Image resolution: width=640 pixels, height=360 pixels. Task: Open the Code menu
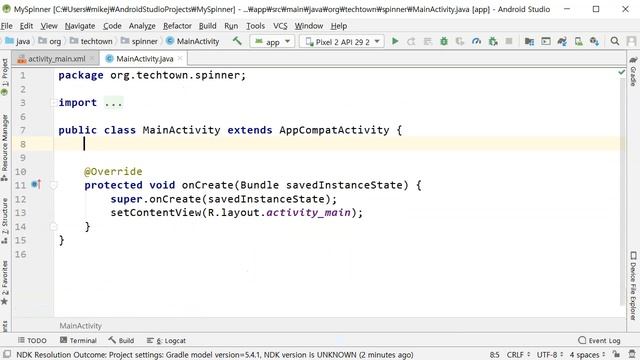pos(112,26)
